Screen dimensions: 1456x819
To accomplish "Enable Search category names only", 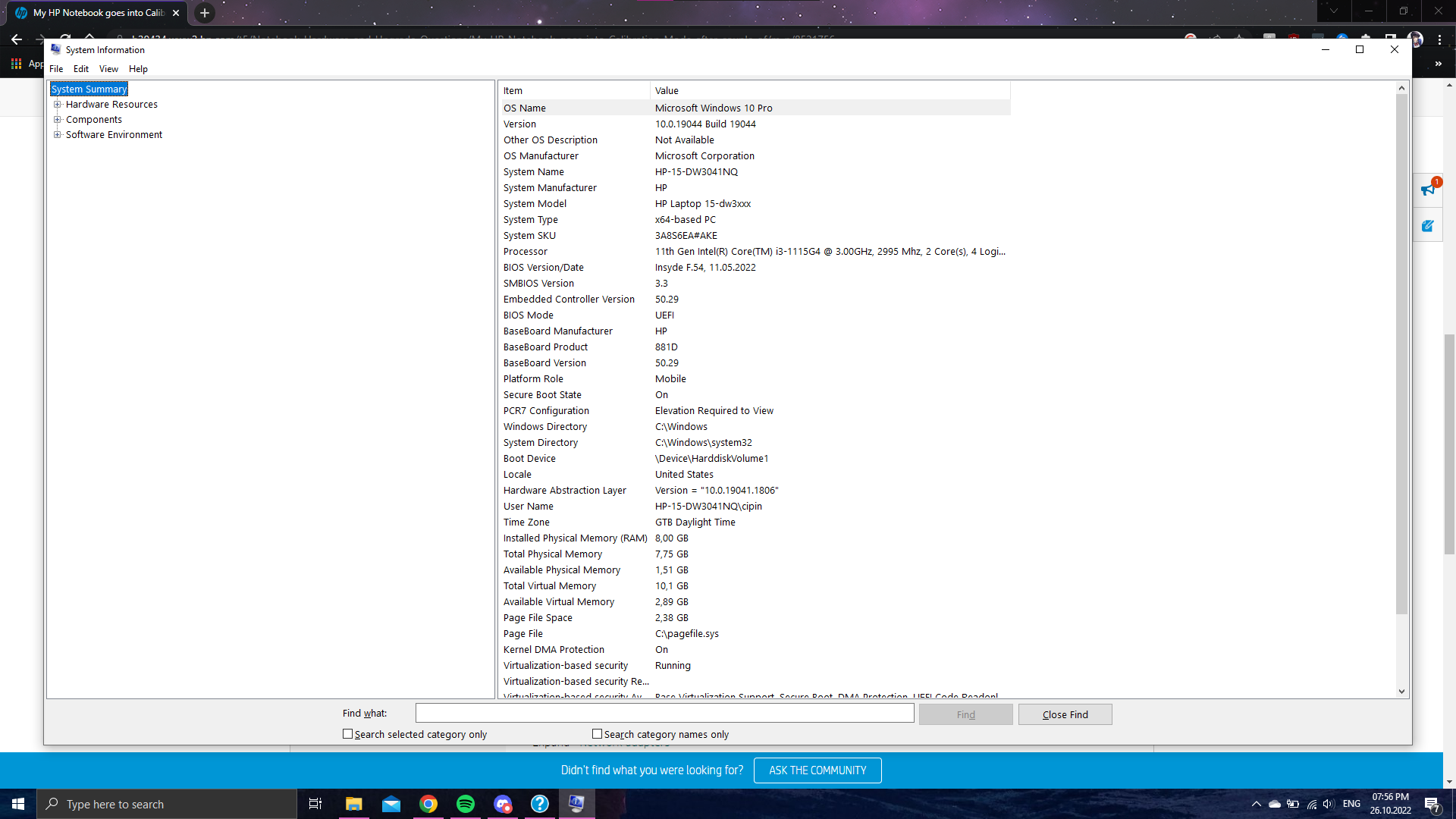I will pyautogui.click(x=598, y=733).
